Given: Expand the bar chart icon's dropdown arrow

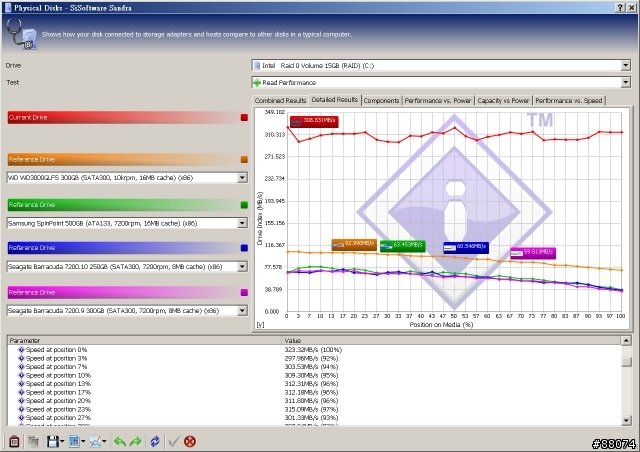Looking at the screenshot, I should tap(83, 441).
